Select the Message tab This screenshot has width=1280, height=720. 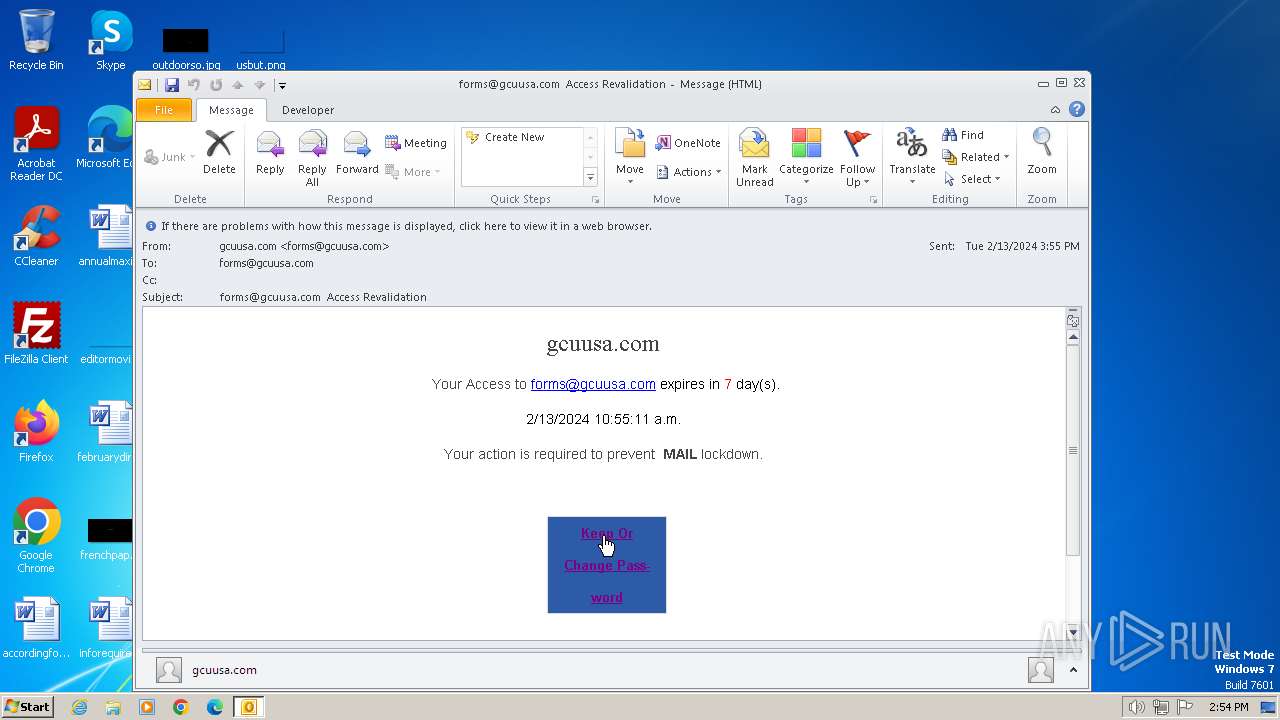click(x=231, y=110)
